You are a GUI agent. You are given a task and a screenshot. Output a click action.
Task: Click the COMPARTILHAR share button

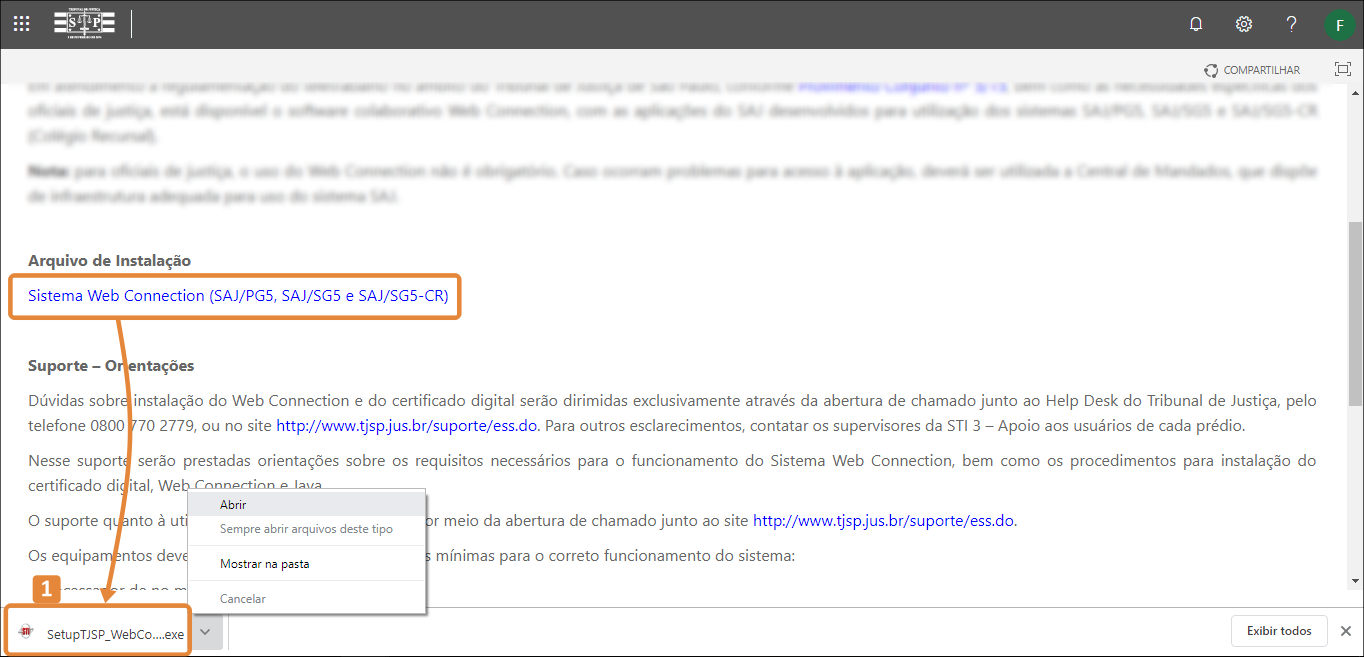pos(1252,70)
